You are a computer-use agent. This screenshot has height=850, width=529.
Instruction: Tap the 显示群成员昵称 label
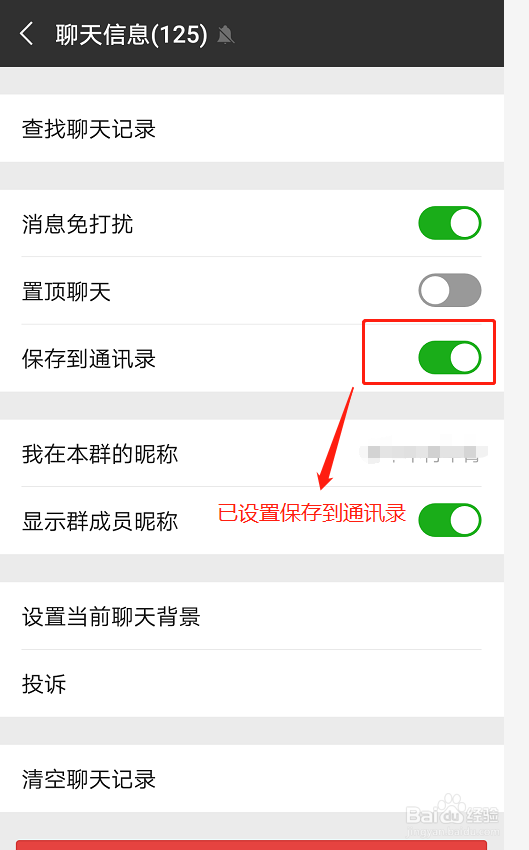click(x=100, y=521)
